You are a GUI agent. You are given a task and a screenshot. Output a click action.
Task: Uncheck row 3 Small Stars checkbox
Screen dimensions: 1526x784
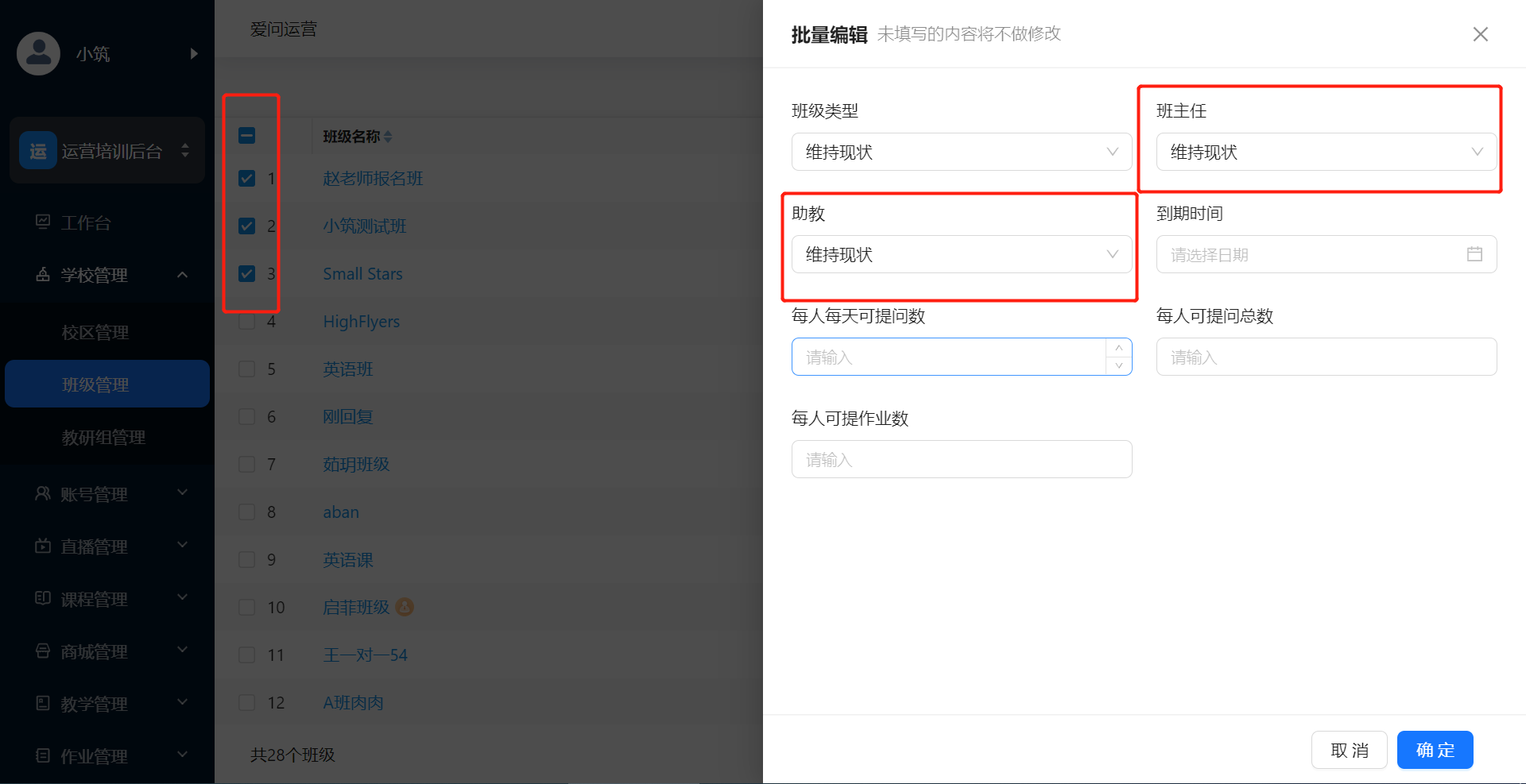click(x=247, y=273)
